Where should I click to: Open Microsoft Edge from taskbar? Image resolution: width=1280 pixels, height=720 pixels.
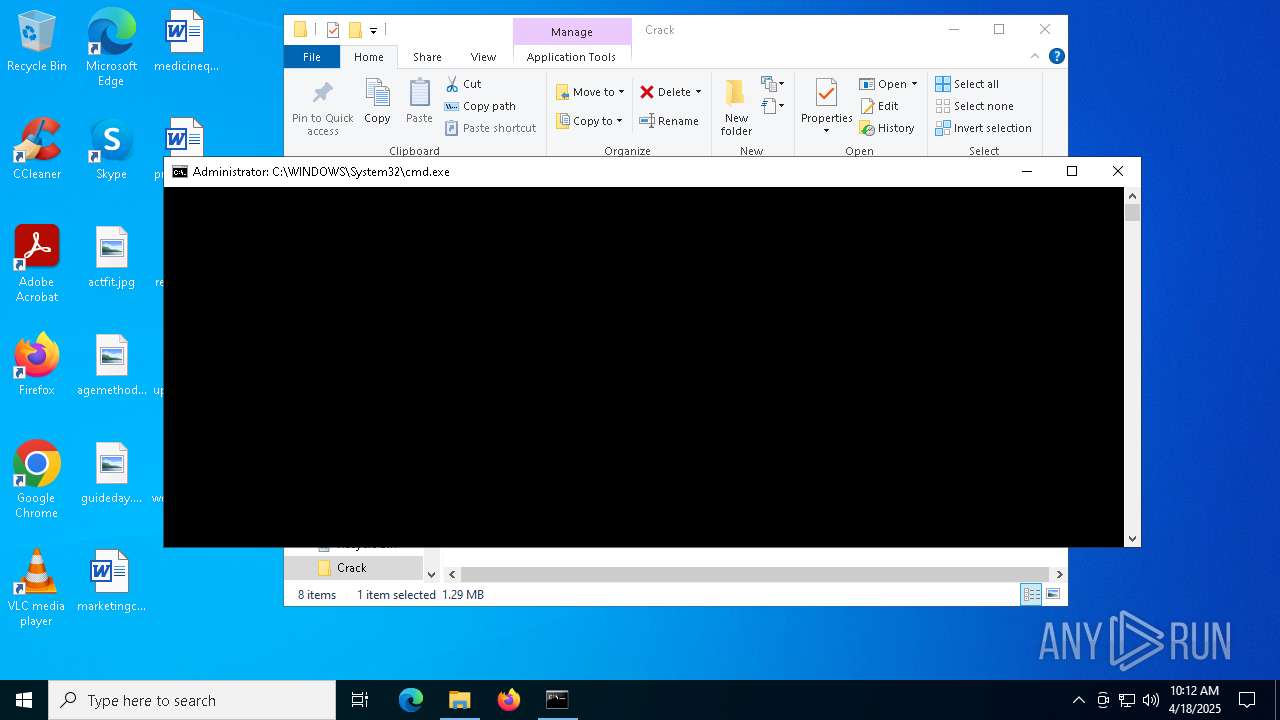(x=411, y=700)
